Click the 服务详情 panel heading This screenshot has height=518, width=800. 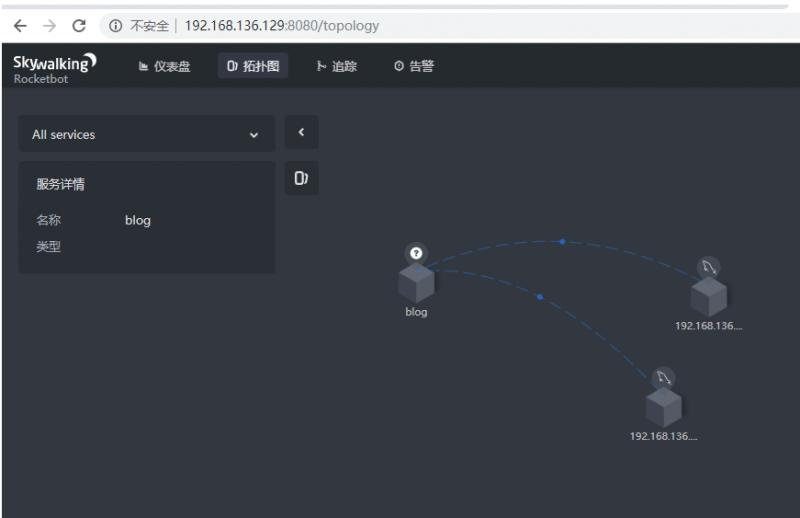tap(61, 184)
